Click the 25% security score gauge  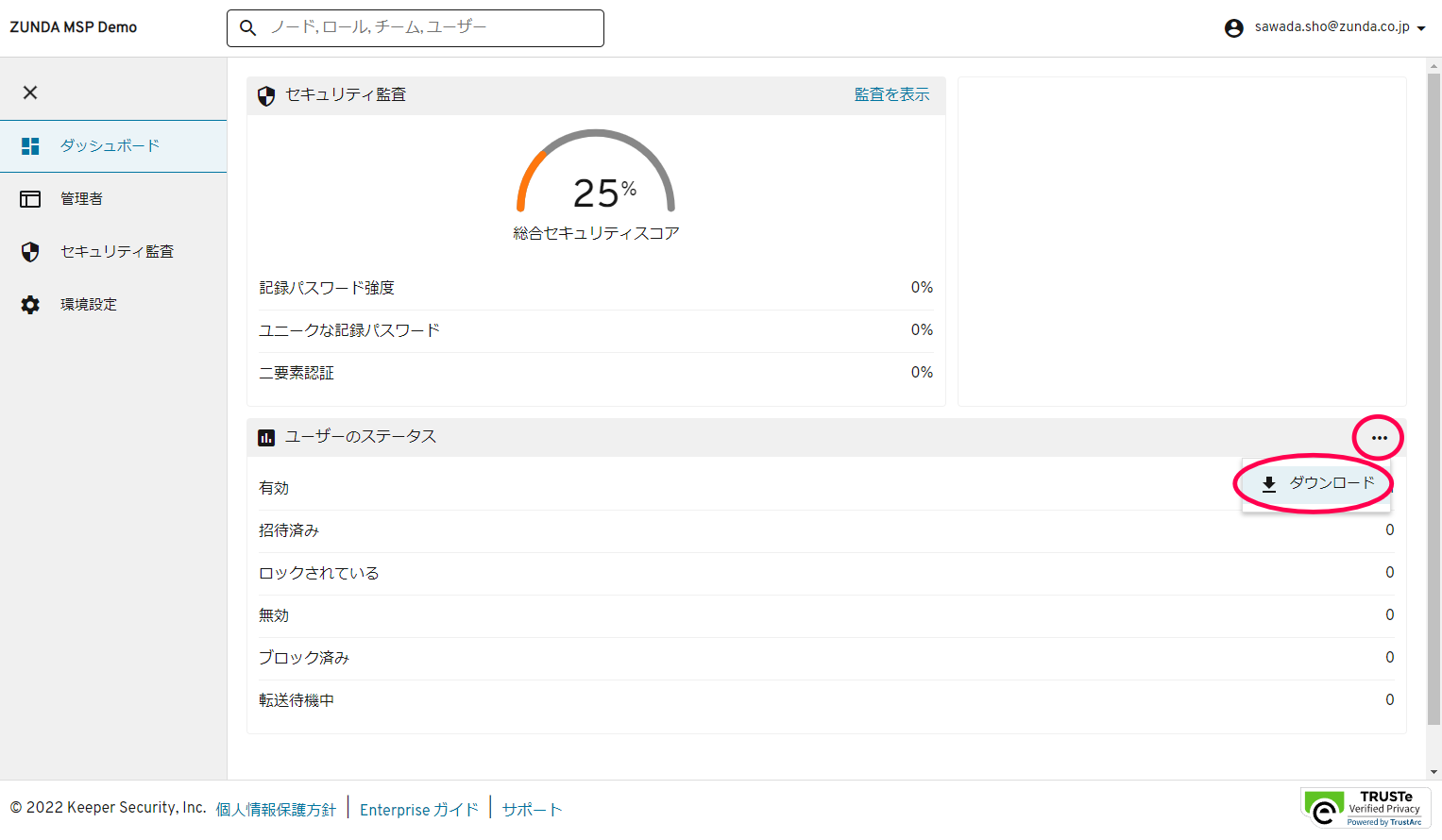(596, 179)
